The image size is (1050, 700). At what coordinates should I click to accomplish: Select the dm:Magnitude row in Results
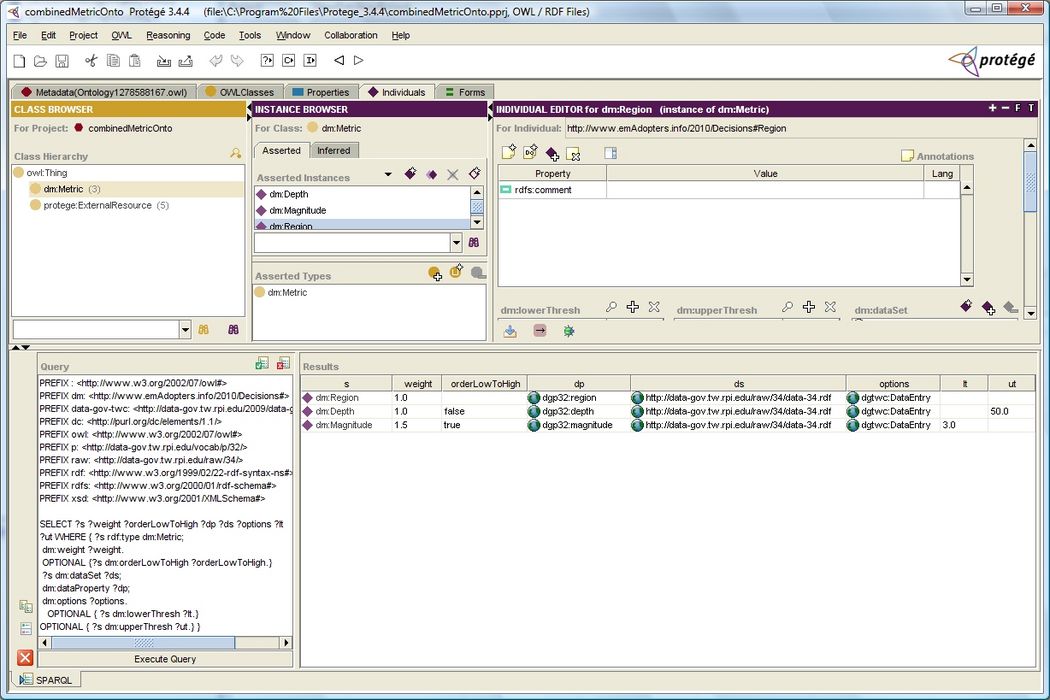[344, 425]
